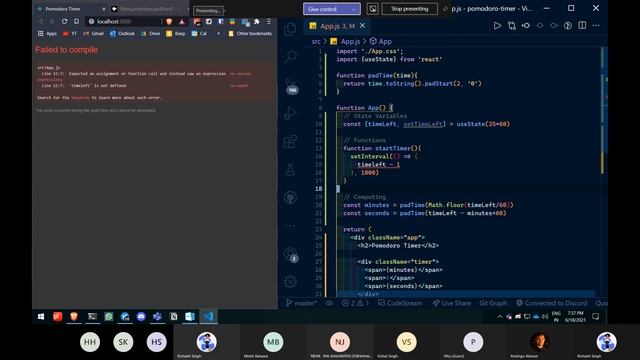Viewport: 640px width, 360px height.
Task: Open WhatsApp from taskbar
Action: coord(109,316)
